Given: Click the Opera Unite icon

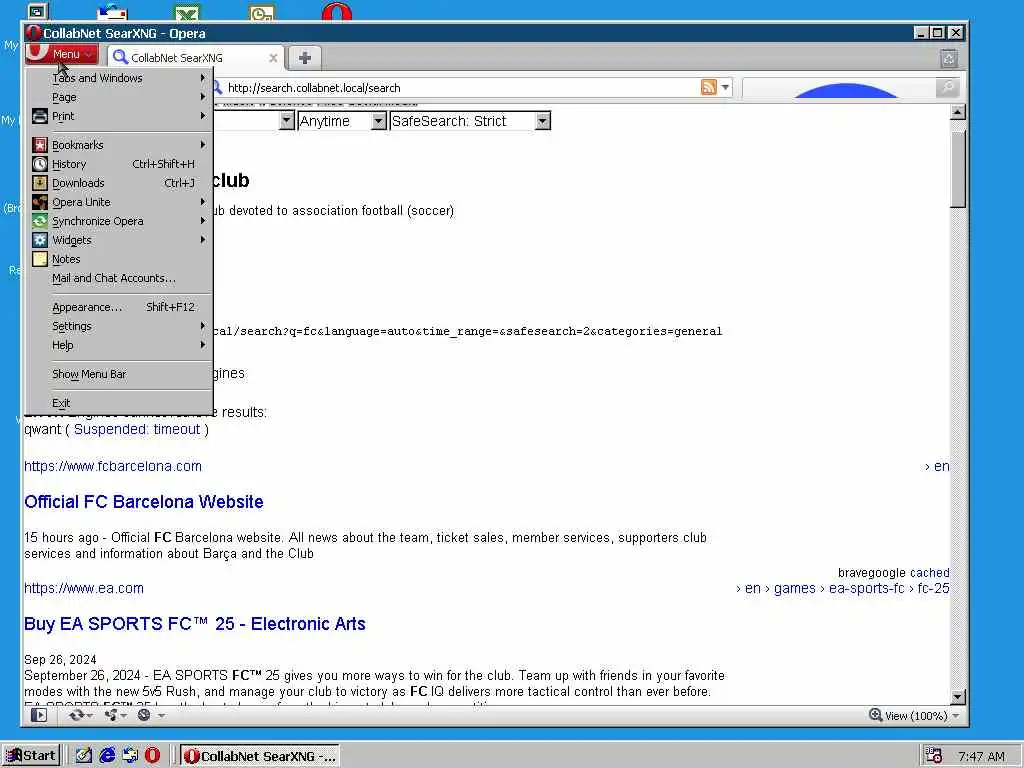Looking at the screenshot, I should 40,201.
